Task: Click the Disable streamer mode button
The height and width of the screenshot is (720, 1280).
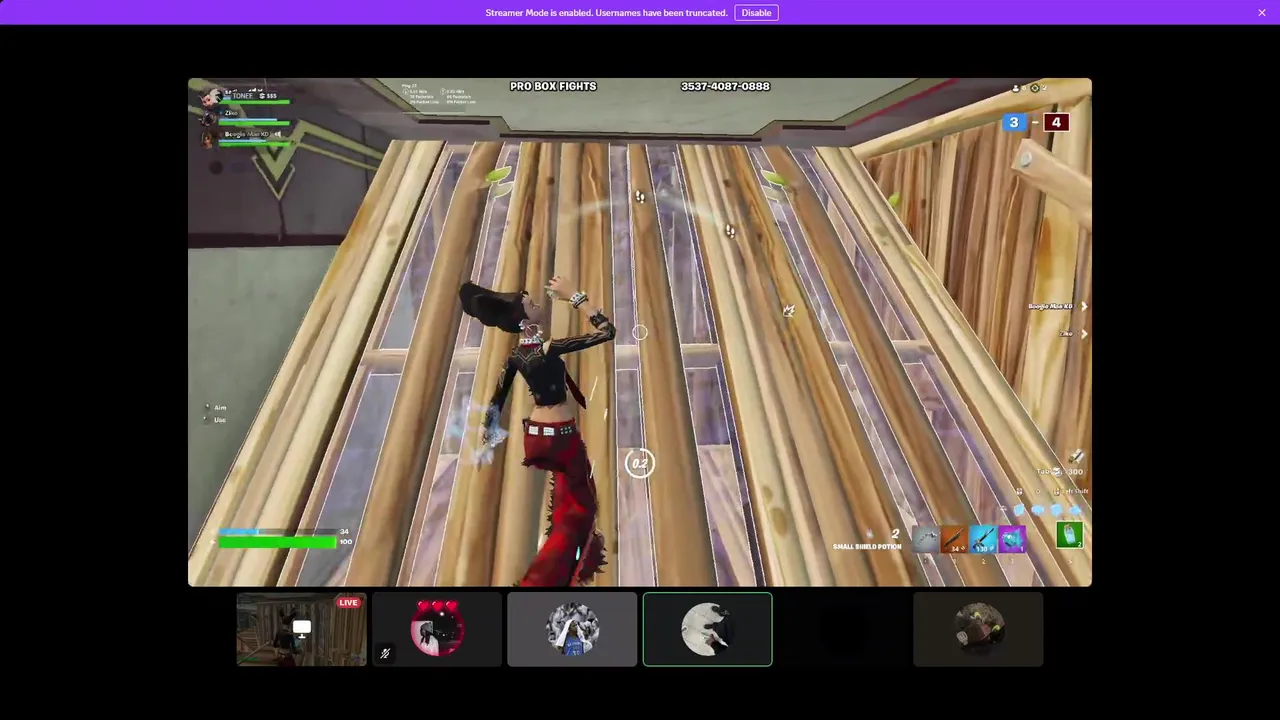Action: [756, 13]
